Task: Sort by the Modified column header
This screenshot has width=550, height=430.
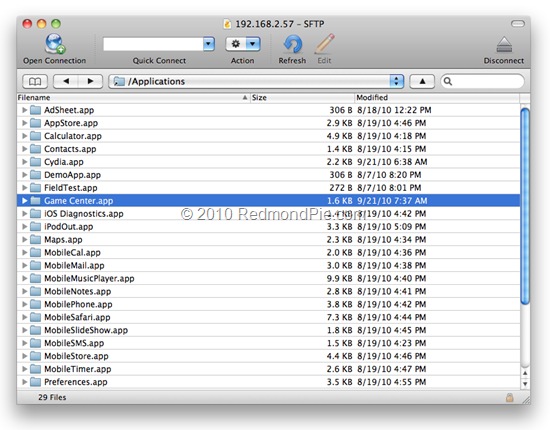Action: (x=437, y=98)
